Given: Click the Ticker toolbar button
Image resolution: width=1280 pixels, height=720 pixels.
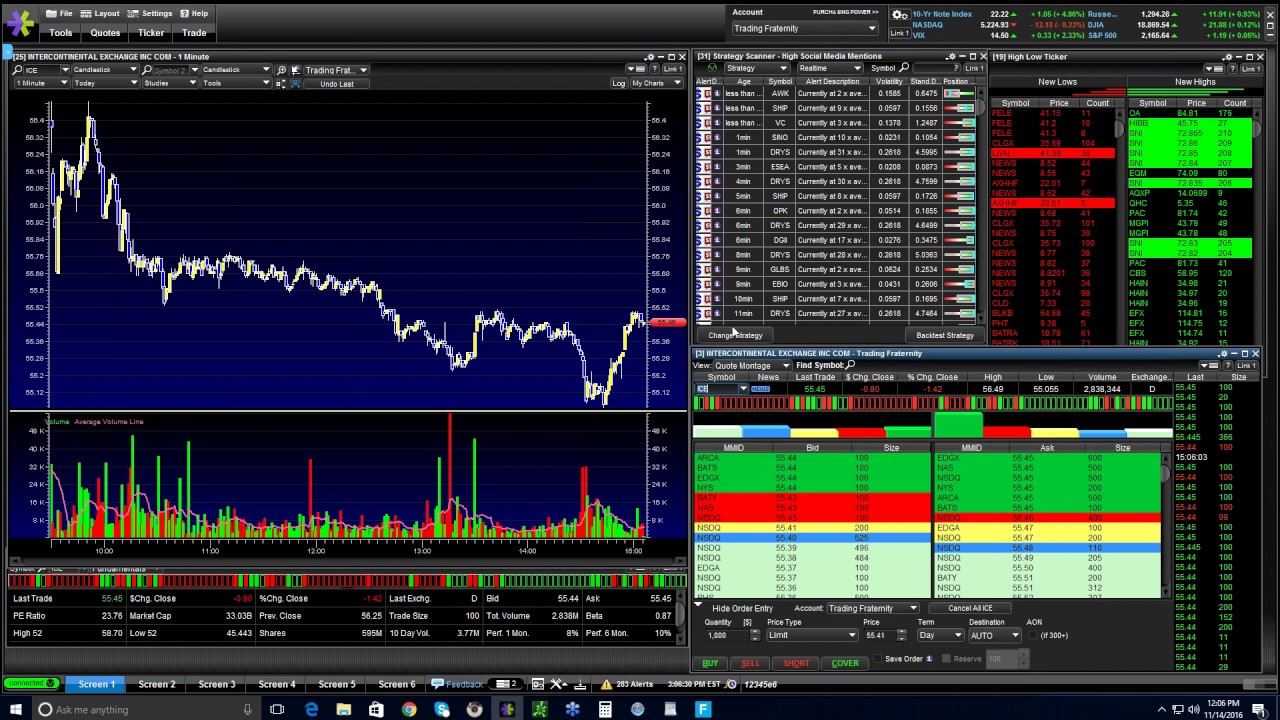Looking at the screenshot, I should click(151, 33).
